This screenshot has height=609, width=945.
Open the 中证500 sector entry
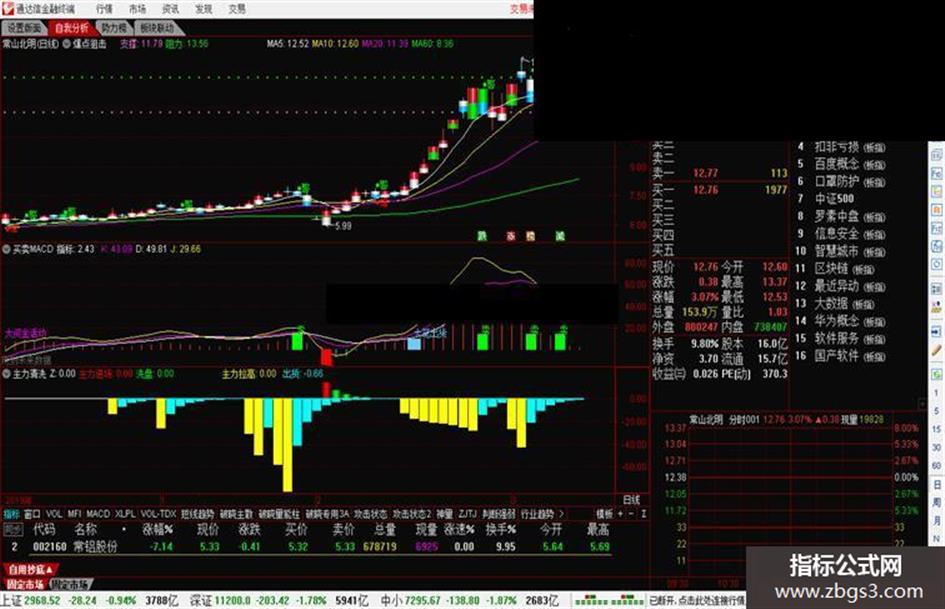pyautogui.click(x=834, y=198)
